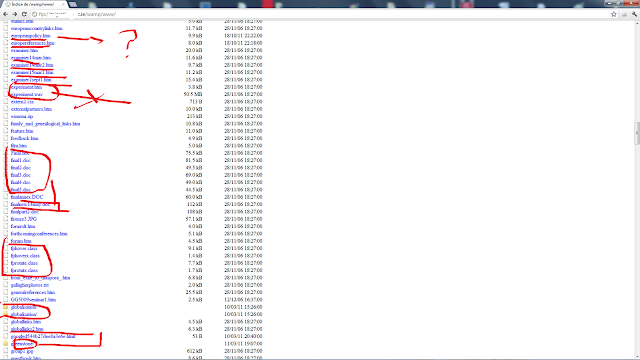The width and height of the screenshot is (640, 360).
Task: Open the finalannex.DOC link
Action: coord(27,197)
